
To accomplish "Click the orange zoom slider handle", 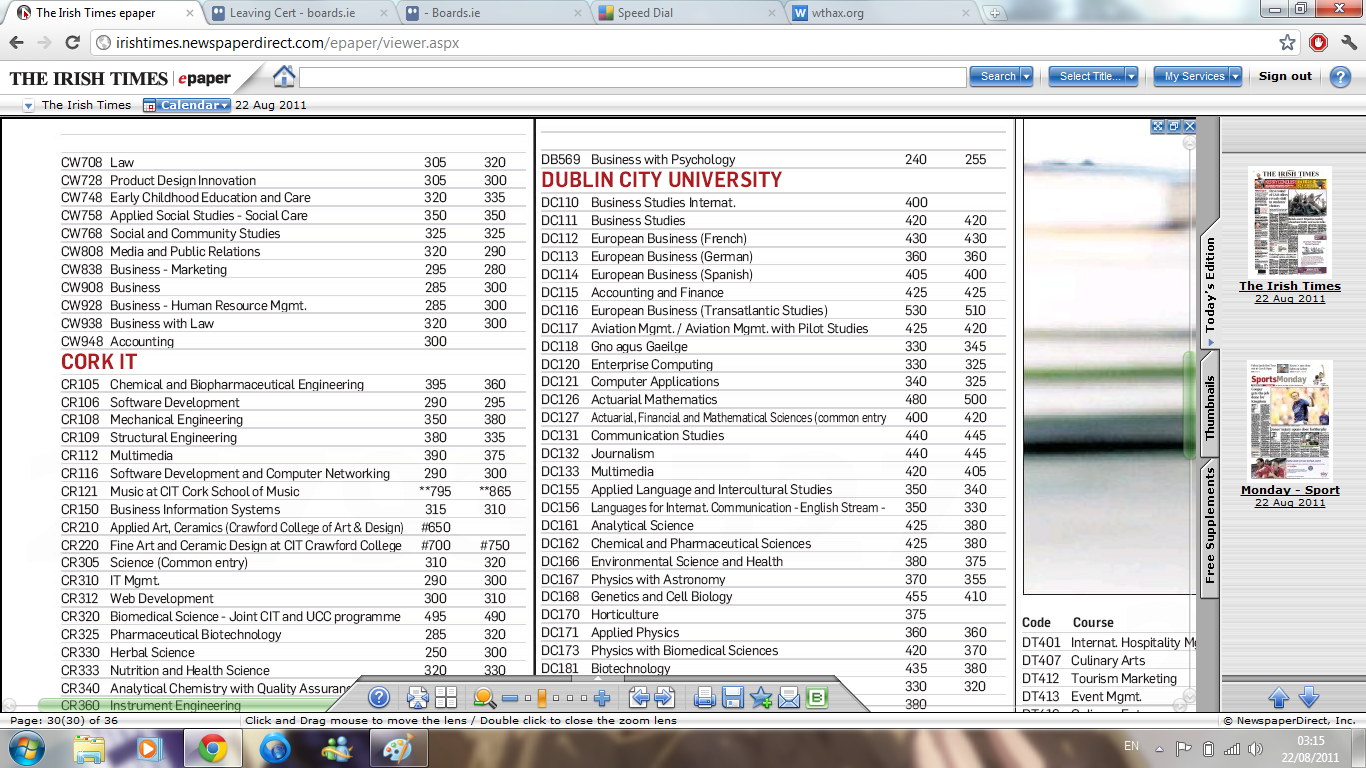I will (x=541, y=698).
